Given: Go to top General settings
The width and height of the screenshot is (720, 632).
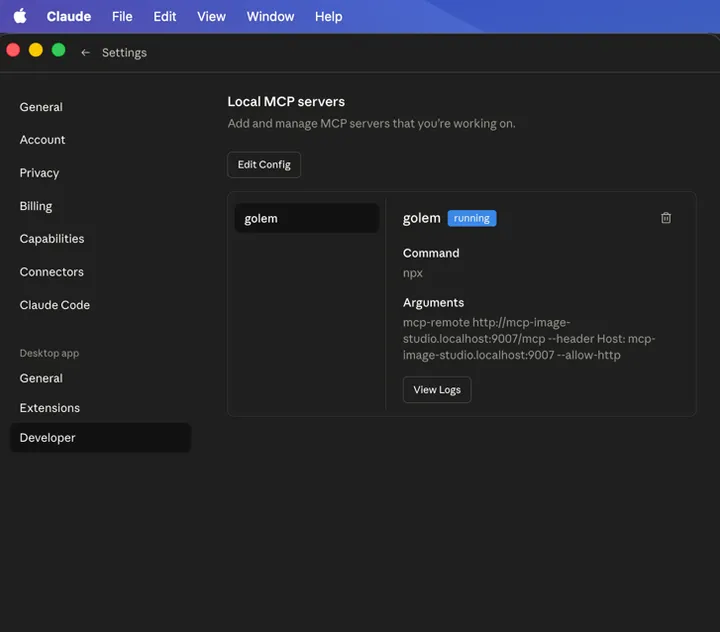Looking at the screenshot, I should click(x=41, y=107).
